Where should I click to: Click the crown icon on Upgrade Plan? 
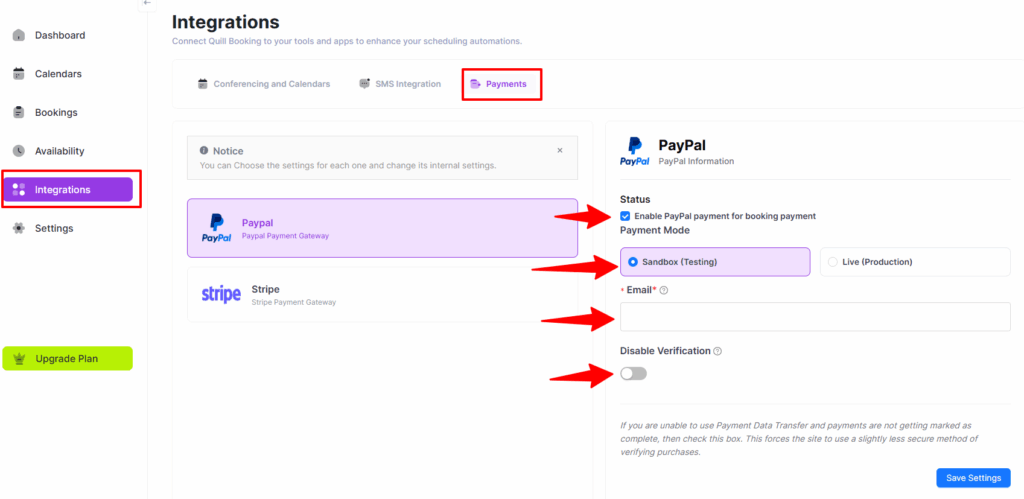point(19,359)
